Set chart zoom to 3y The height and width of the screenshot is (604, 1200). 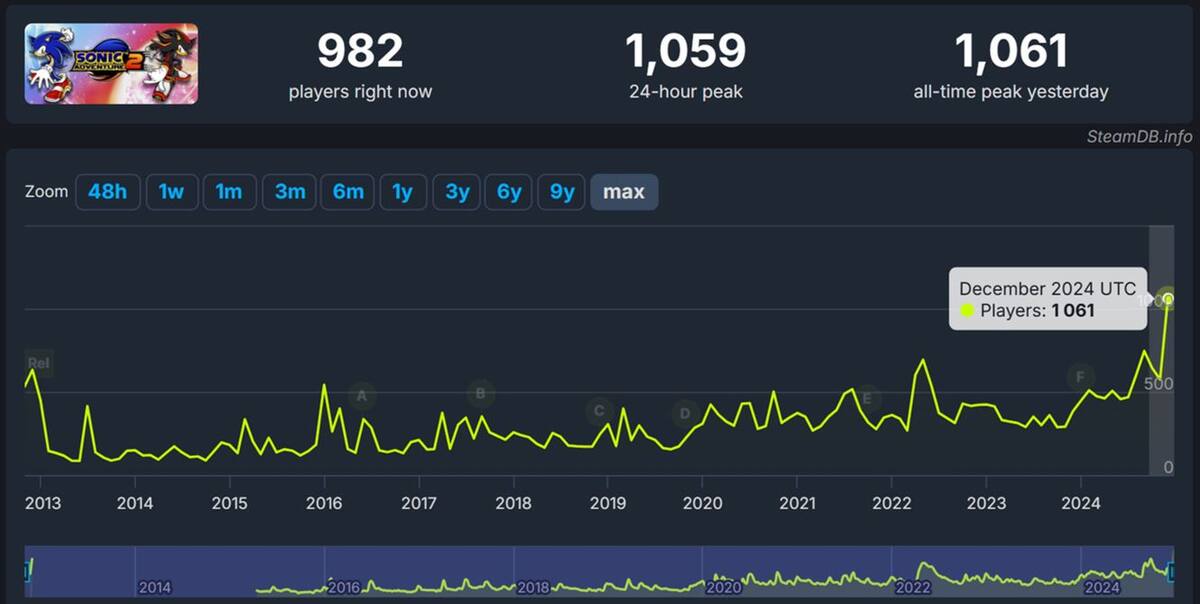pos(457,192)
